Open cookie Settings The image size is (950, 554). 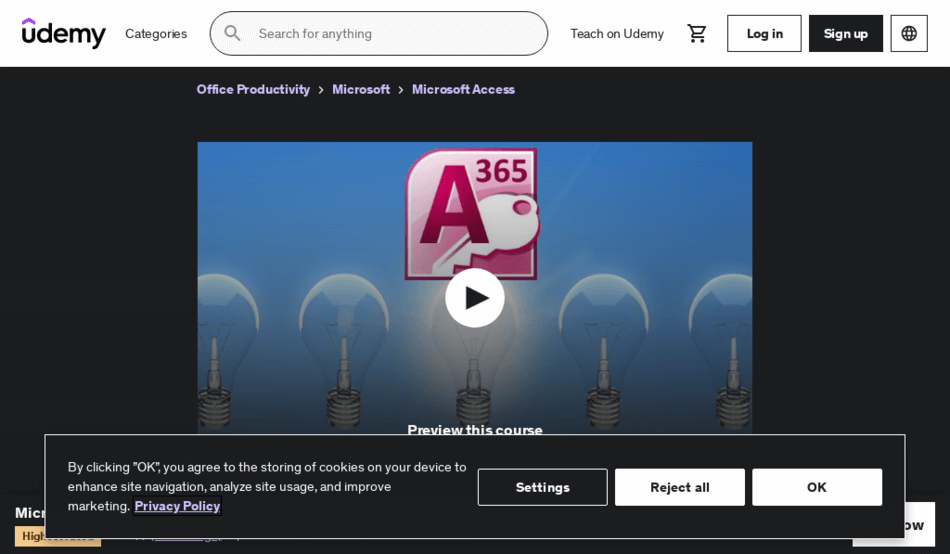pyautogui.click(x=542, y=487)
